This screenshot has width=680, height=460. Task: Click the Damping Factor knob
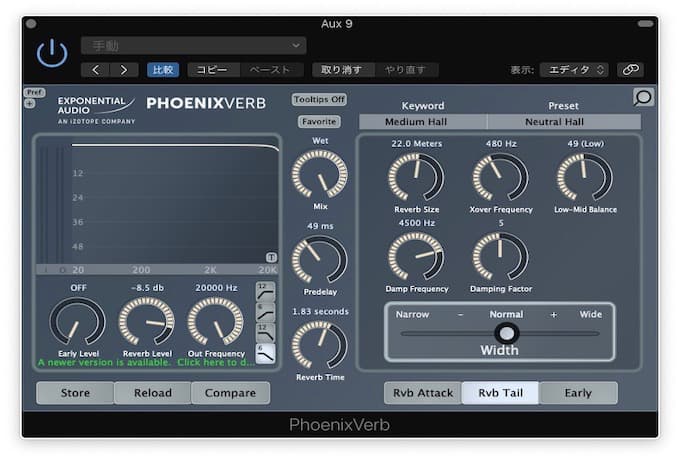click(x=500, y=257)
